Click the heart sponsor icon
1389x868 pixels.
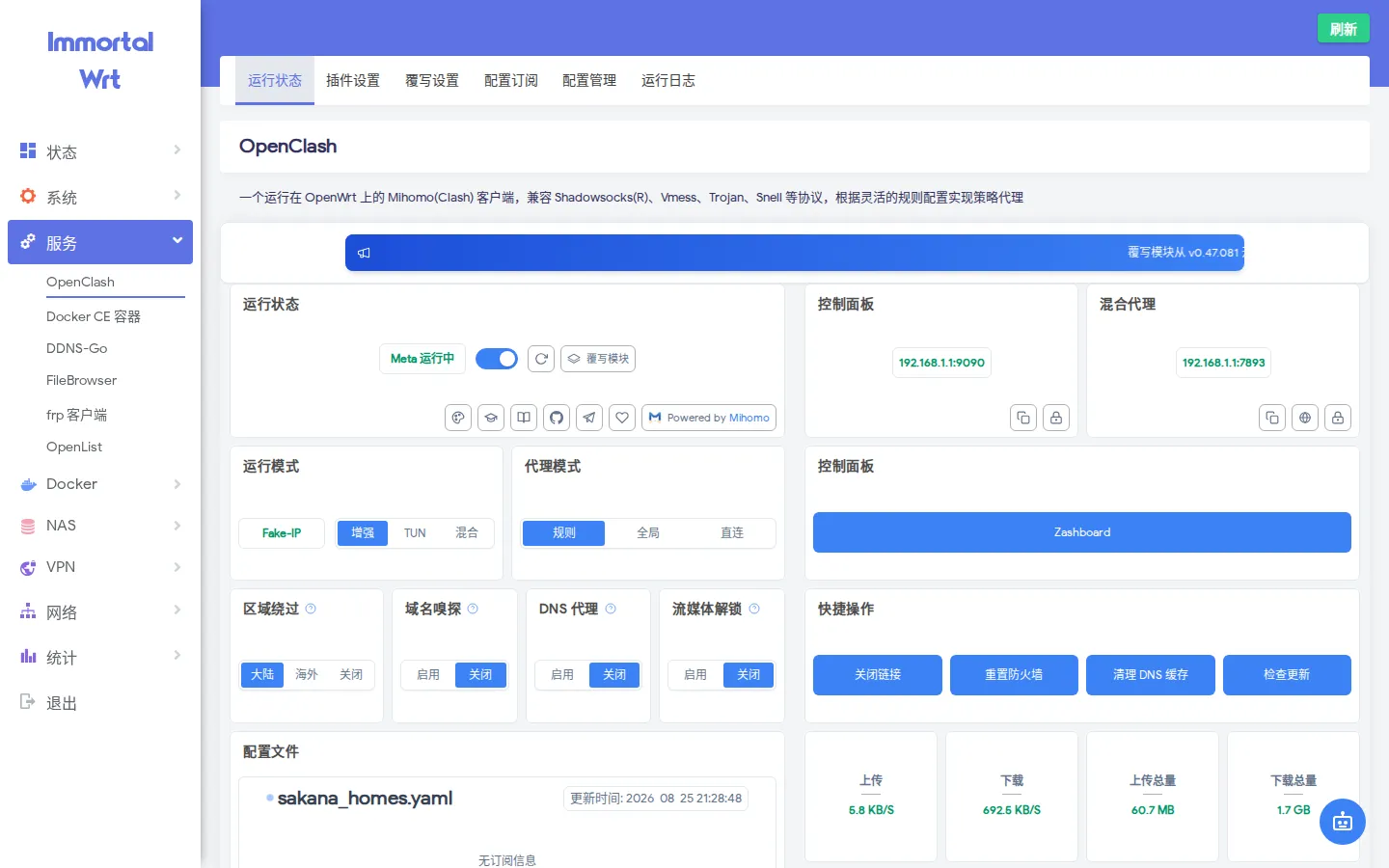pos(622,418)
